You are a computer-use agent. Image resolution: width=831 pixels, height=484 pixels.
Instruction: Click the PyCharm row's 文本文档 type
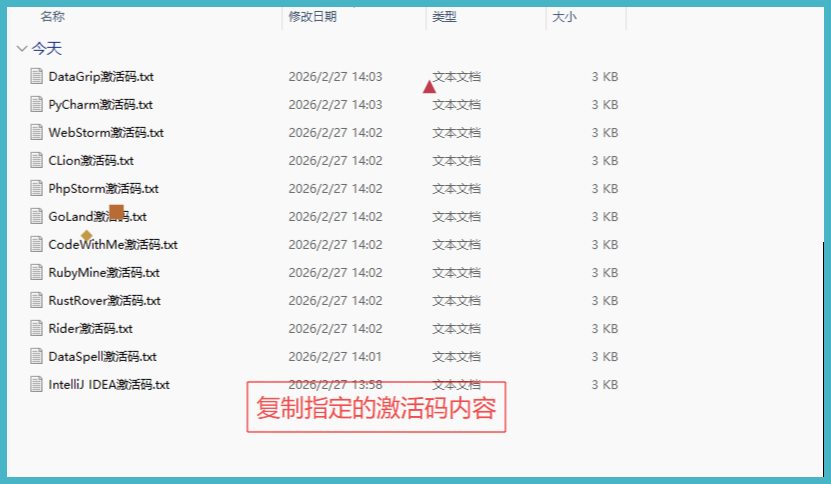click(456, 104)
